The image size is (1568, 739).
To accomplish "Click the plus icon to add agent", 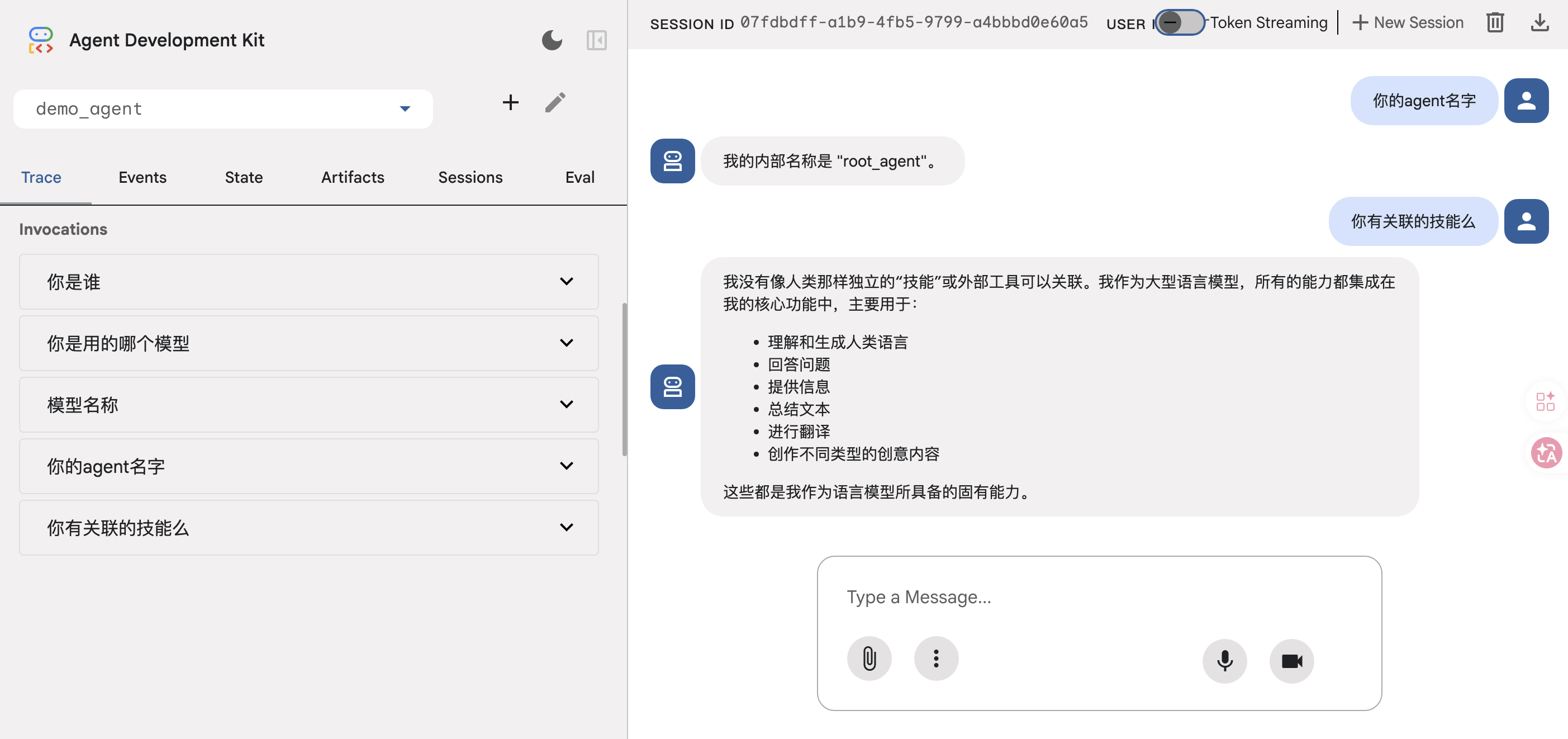I will (510, 102).
